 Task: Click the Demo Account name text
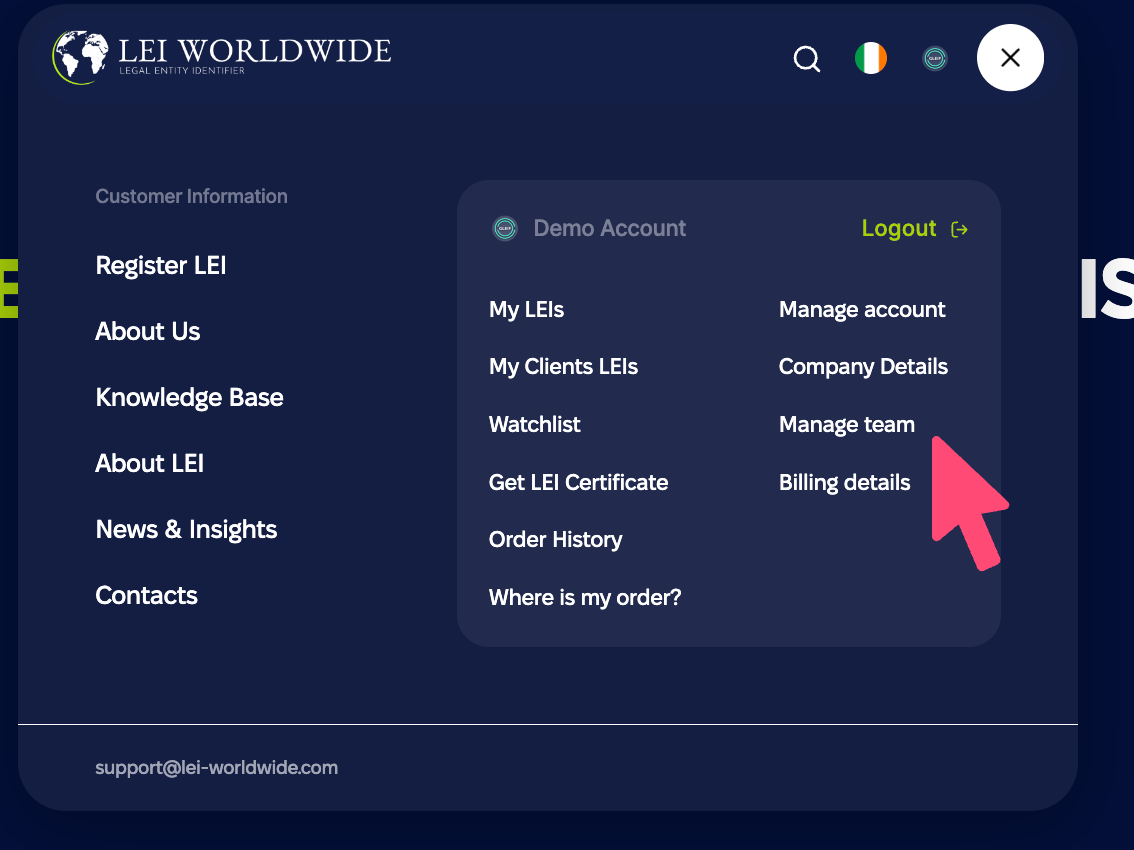click(x=610, y=229)
